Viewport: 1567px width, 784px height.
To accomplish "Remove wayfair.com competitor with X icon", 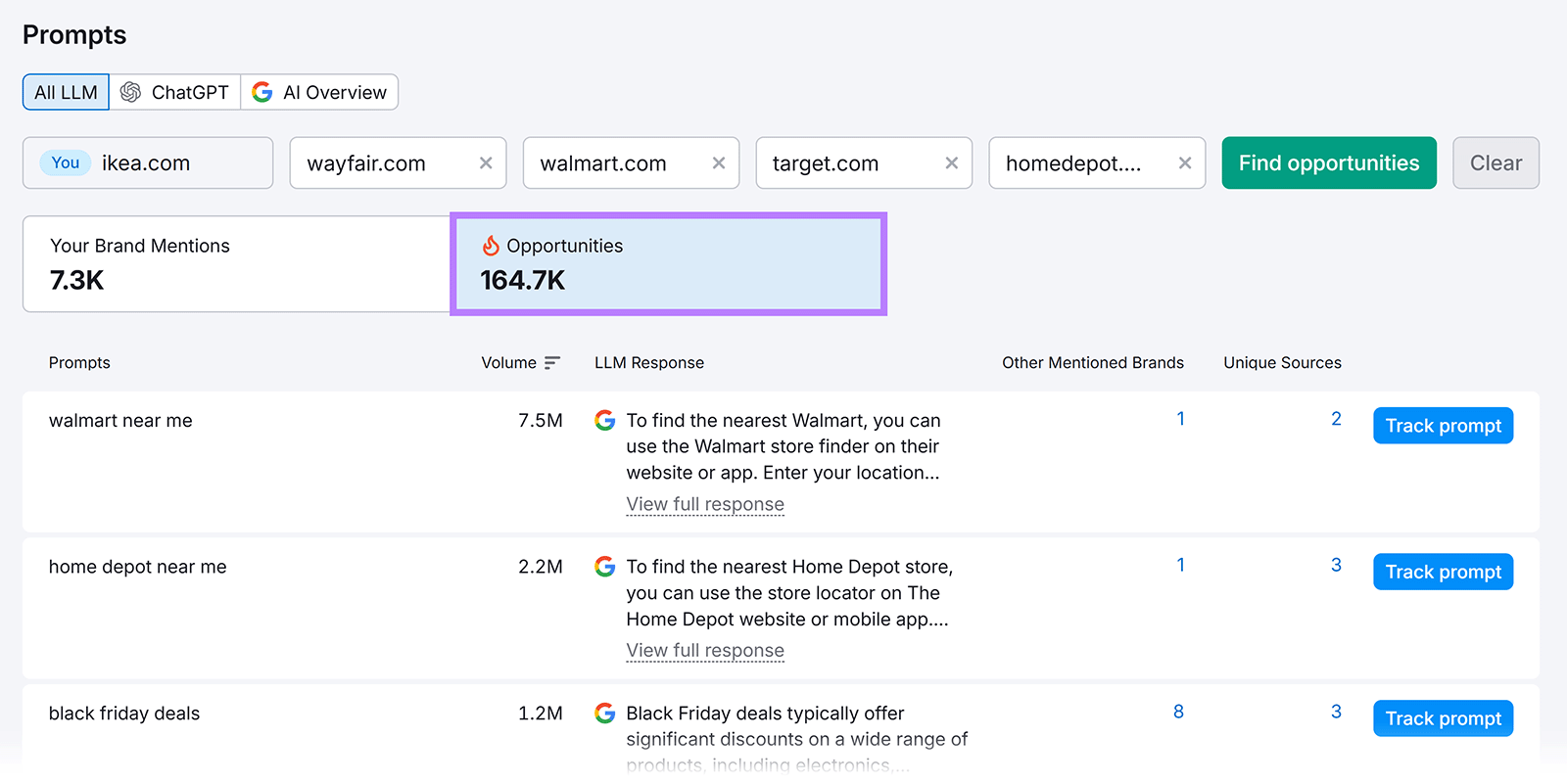I will (485, 163).
